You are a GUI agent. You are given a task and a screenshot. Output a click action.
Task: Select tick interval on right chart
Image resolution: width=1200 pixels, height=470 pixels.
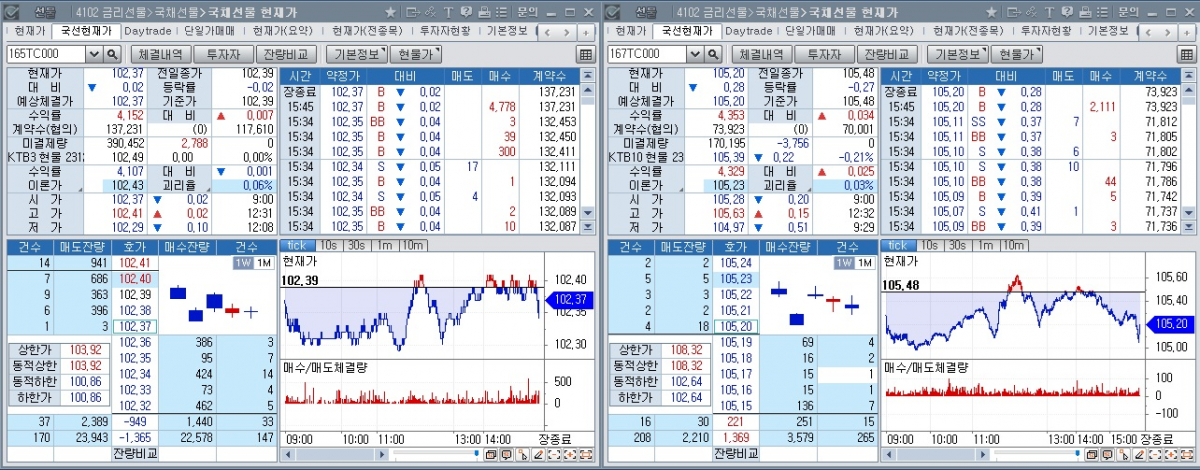897,245
